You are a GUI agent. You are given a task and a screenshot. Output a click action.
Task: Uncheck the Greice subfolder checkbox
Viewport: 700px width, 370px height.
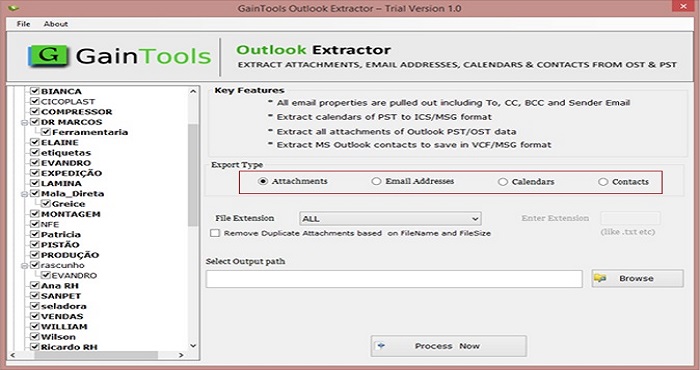(x=46, y=204)
